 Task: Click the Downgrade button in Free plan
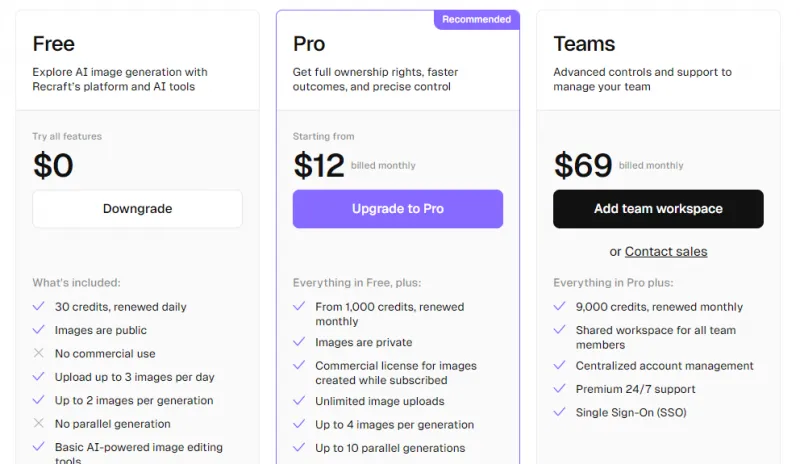point(137,209)
